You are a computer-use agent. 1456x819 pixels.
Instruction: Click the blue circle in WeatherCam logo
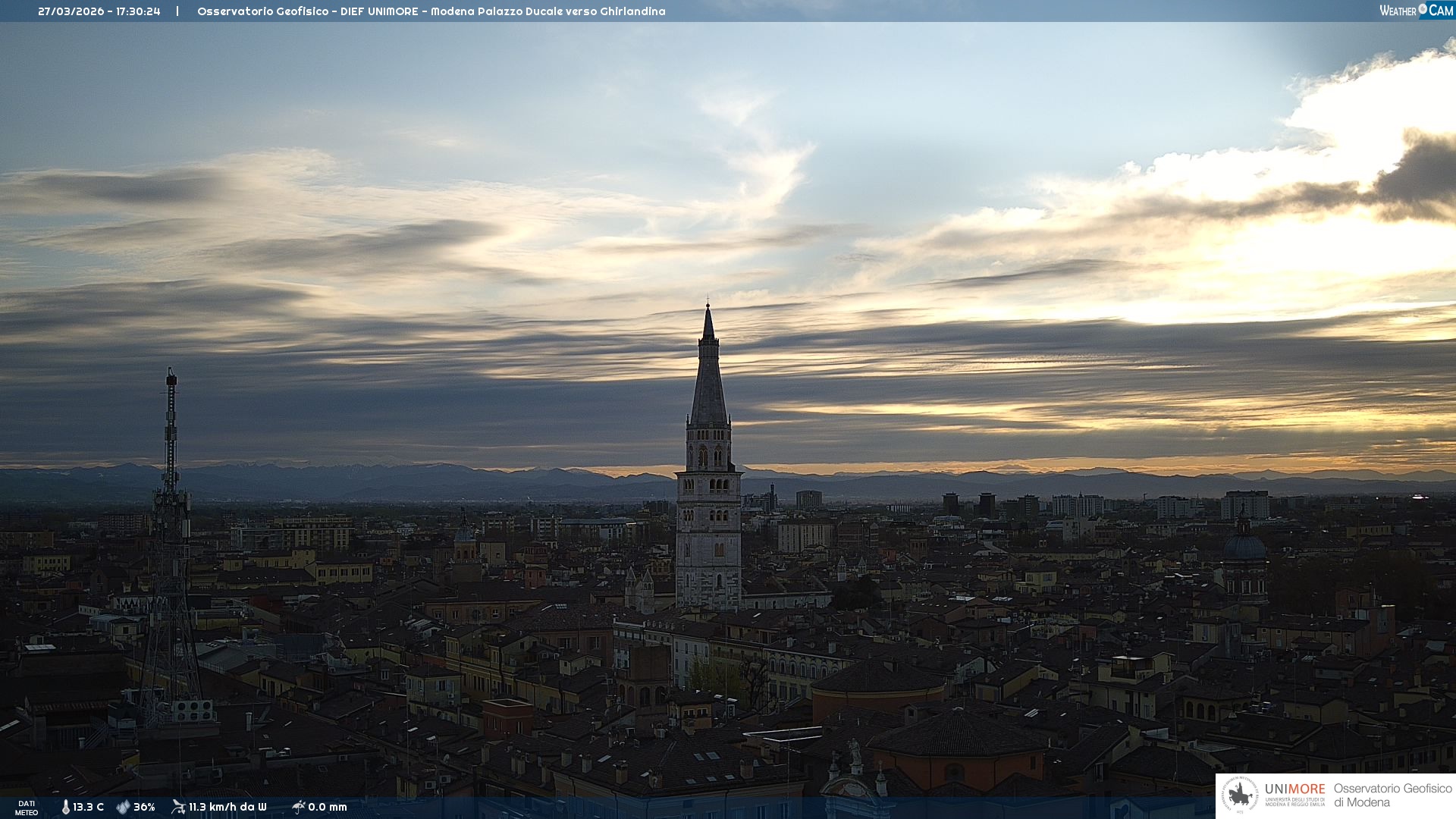1423,9
